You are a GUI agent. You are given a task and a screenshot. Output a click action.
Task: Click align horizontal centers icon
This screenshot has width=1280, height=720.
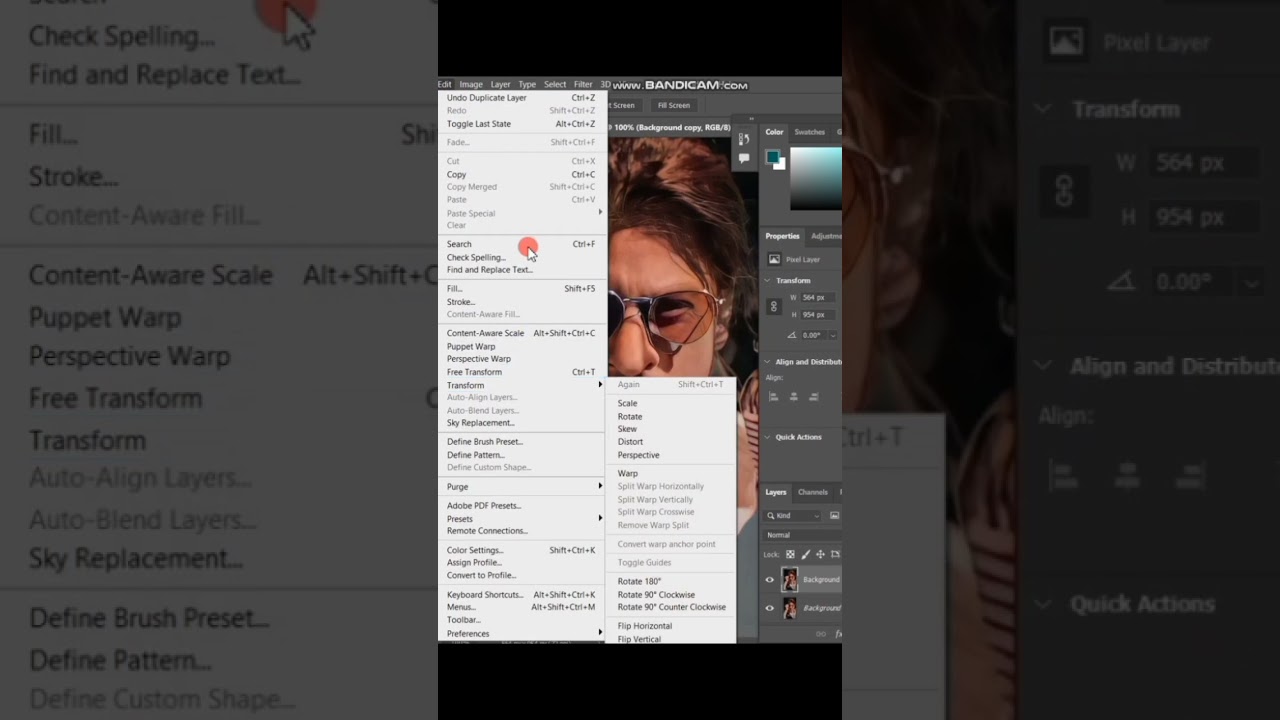tap(794, 397)
